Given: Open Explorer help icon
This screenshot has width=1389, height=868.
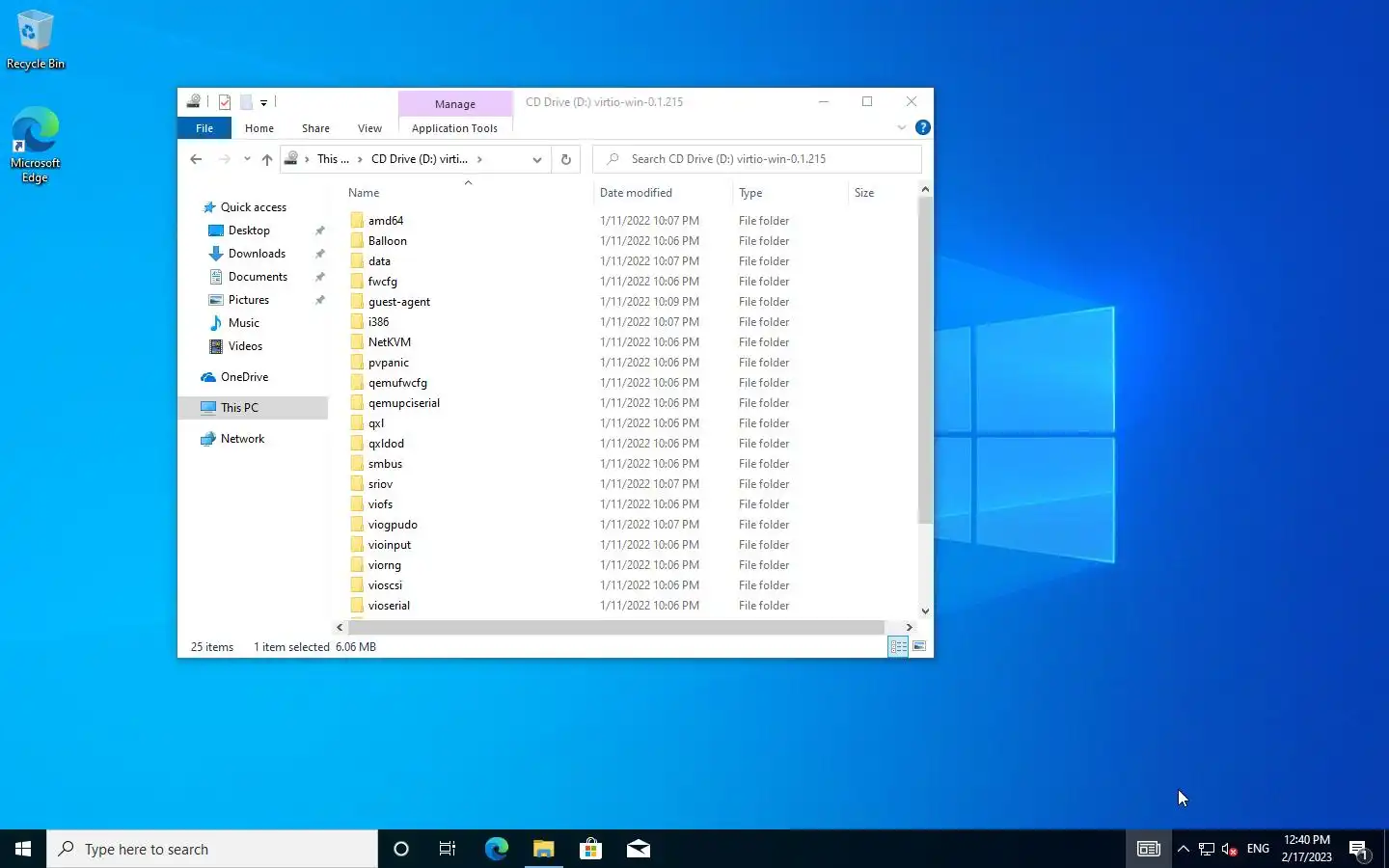Looking at the screenshot, I should tap(923, 127).
